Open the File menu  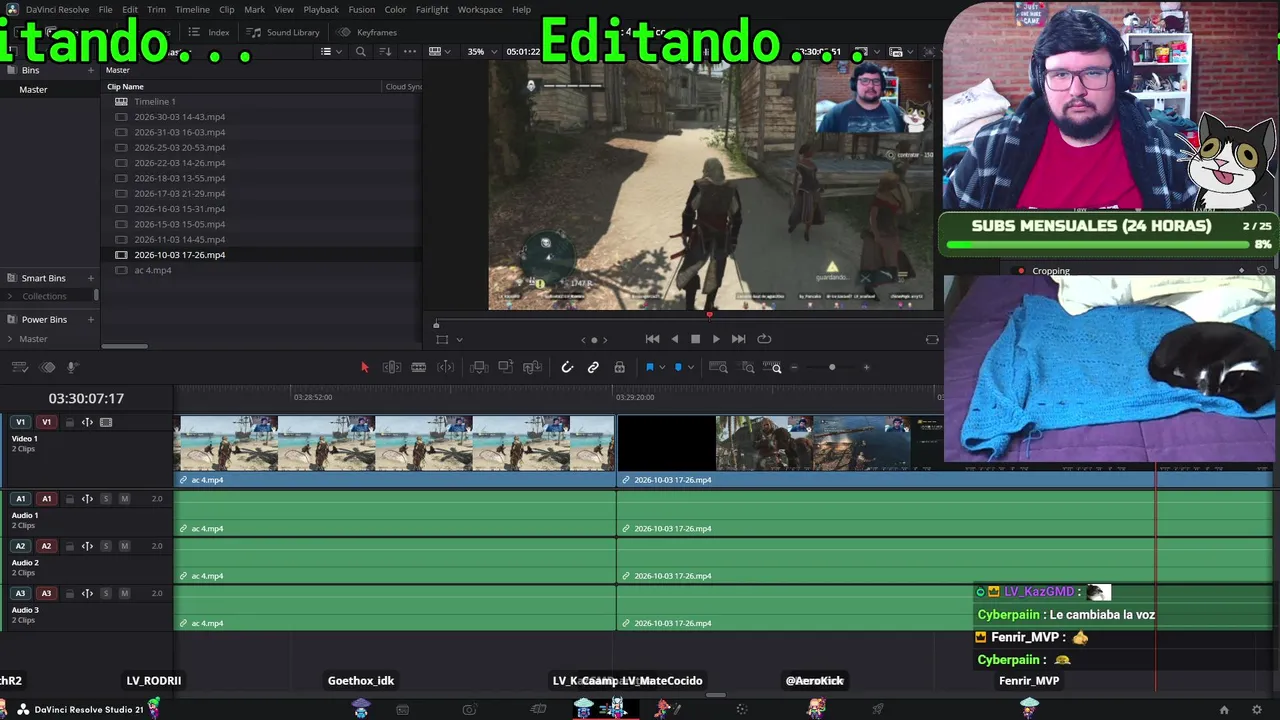pyautogui.click(x=105, y=10)
